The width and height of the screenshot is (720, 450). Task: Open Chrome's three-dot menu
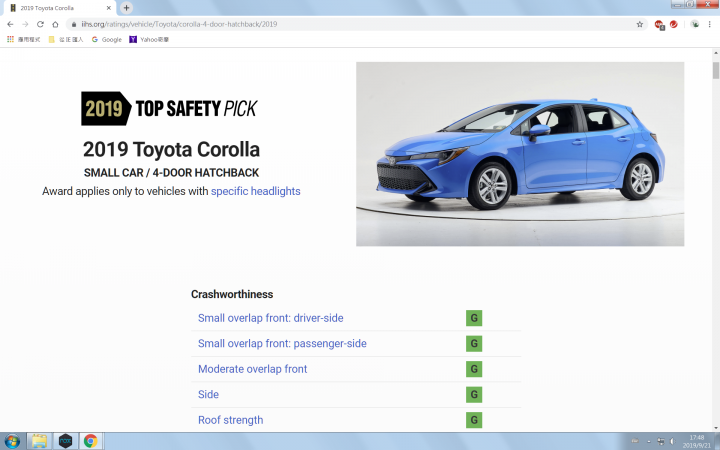709,24
